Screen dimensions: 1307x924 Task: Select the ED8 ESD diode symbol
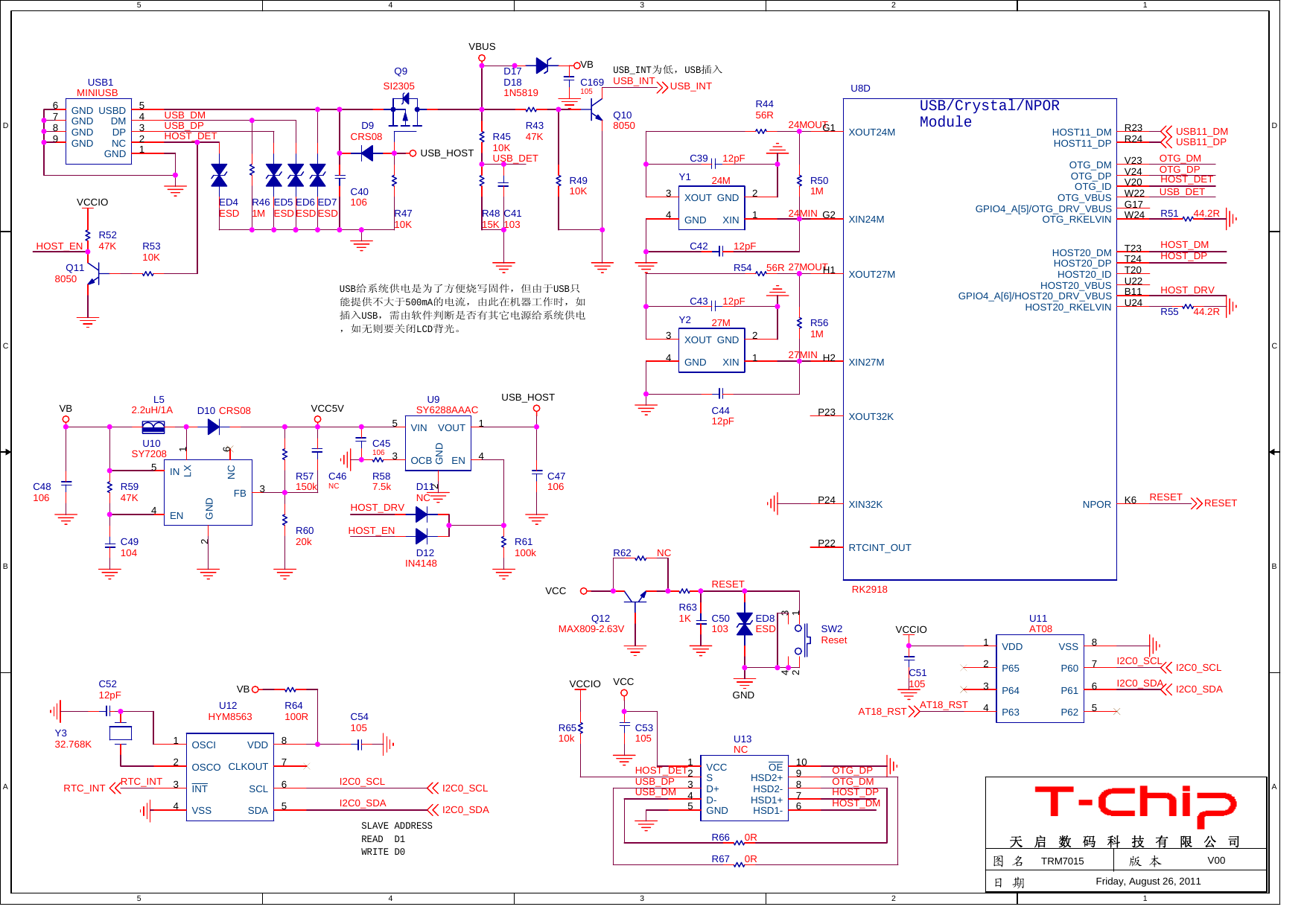745,624
